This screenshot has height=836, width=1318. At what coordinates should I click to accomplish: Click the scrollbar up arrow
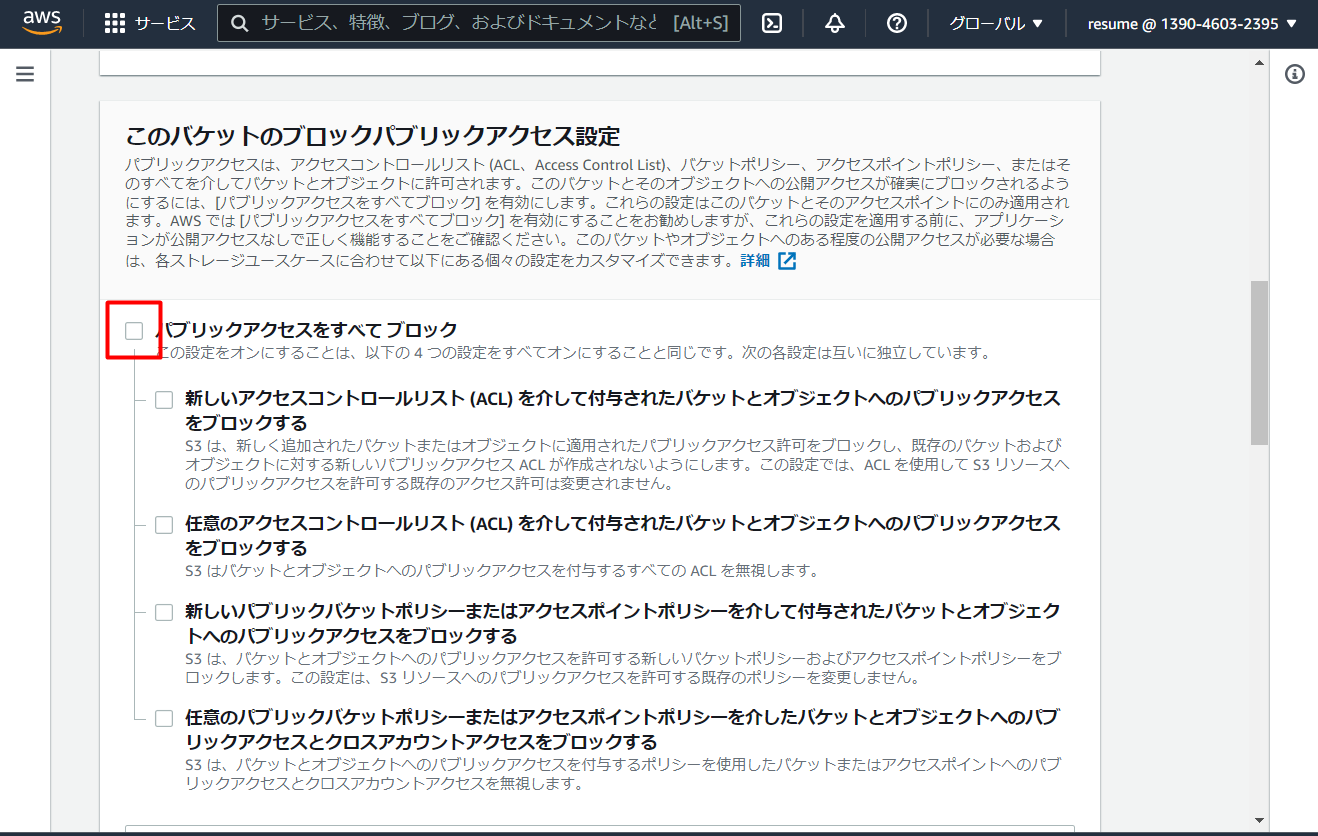pos(1259,62)
